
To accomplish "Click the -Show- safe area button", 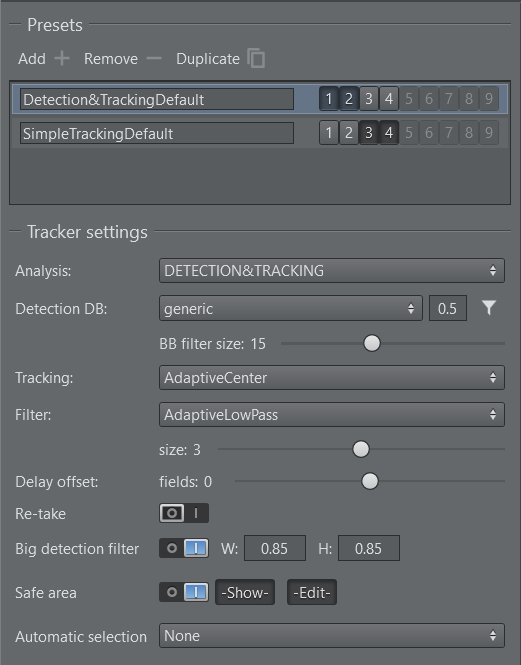I will [245, 592].
